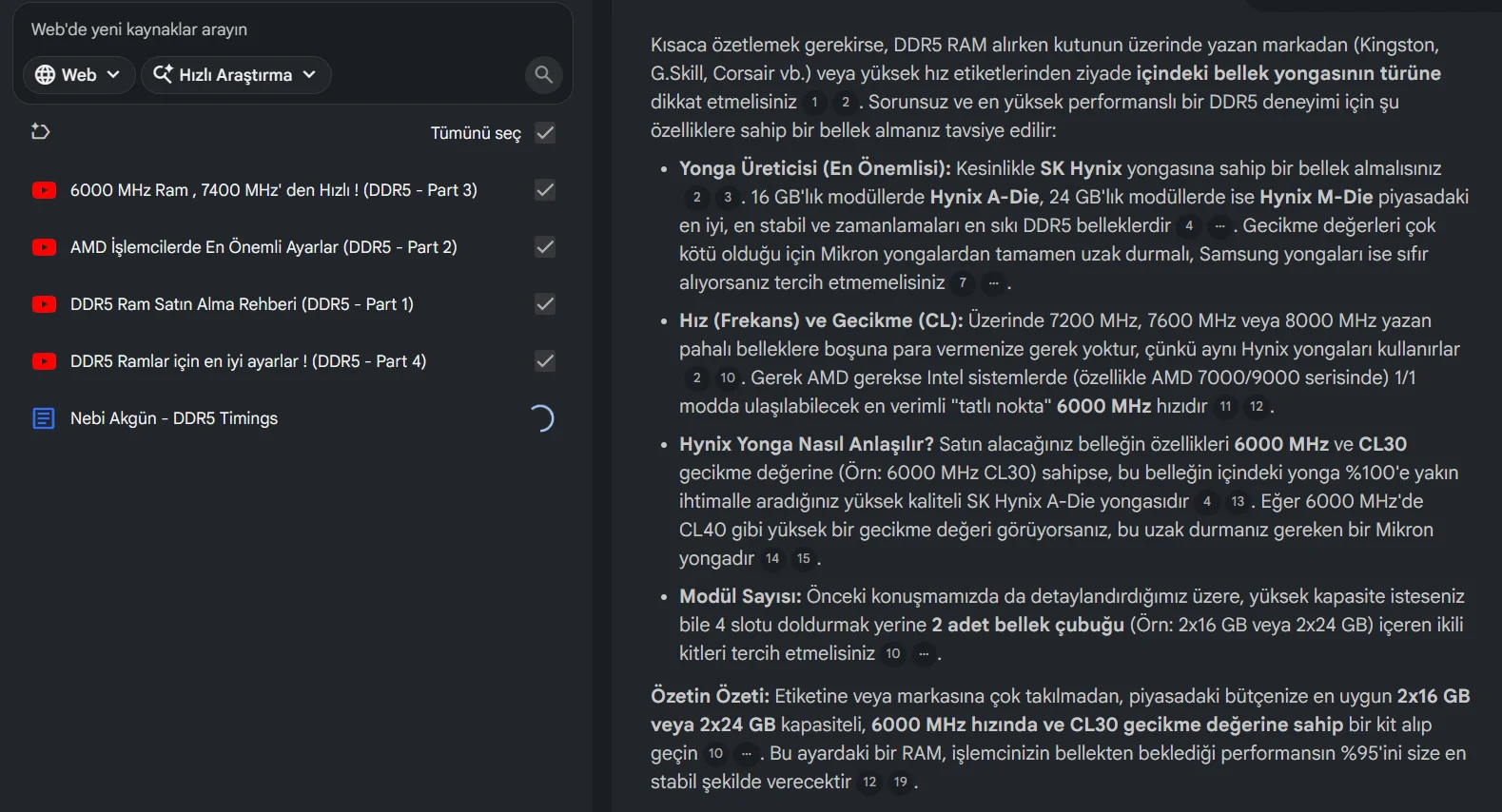1502x812 pixels.
Task: Click the magnifier search icon button
Action: (543, 74)
